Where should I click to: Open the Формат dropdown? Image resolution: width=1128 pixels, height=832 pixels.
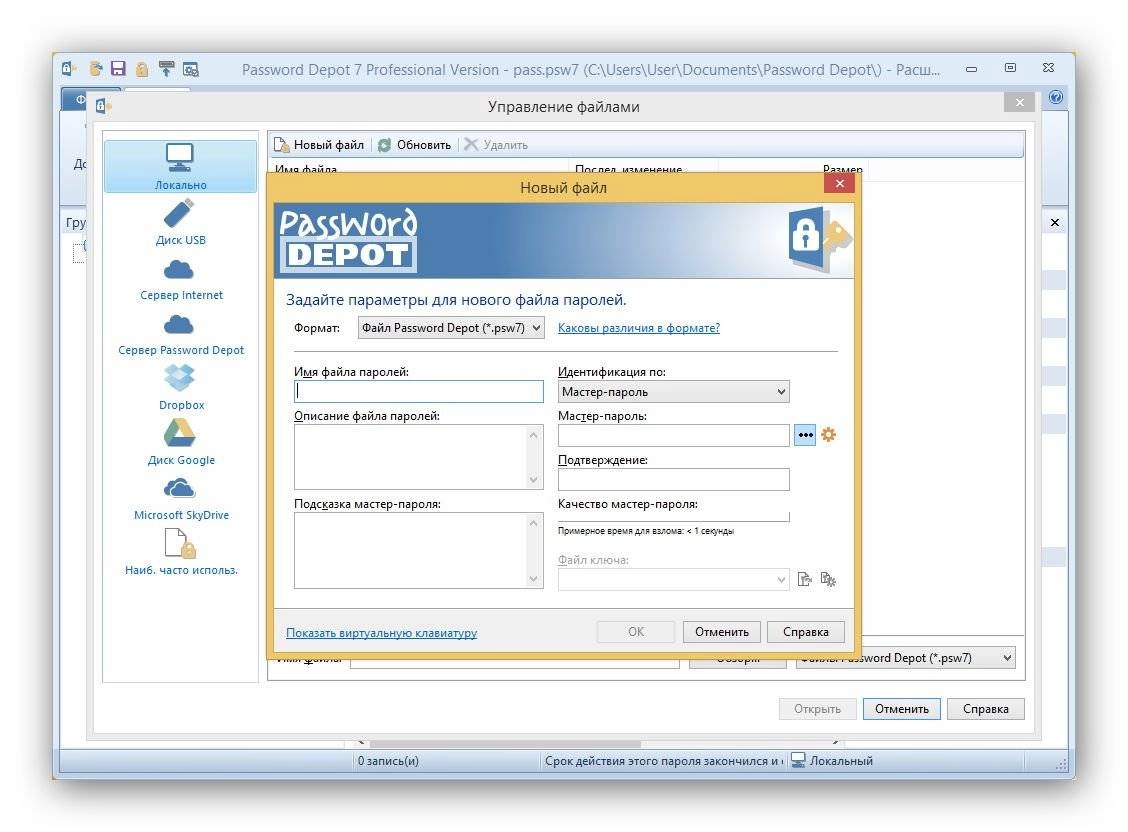[451, 328]
